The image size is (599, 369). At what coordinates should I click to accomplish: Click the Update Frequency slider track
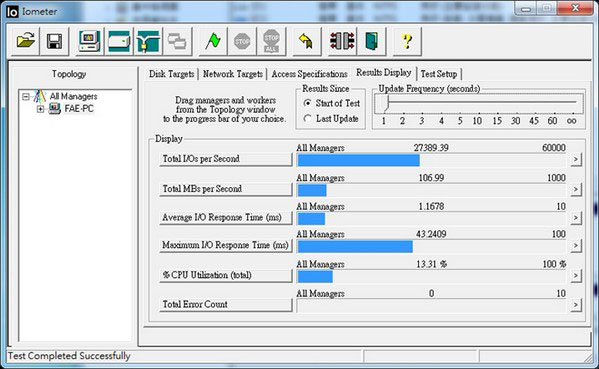click(479, 103)
